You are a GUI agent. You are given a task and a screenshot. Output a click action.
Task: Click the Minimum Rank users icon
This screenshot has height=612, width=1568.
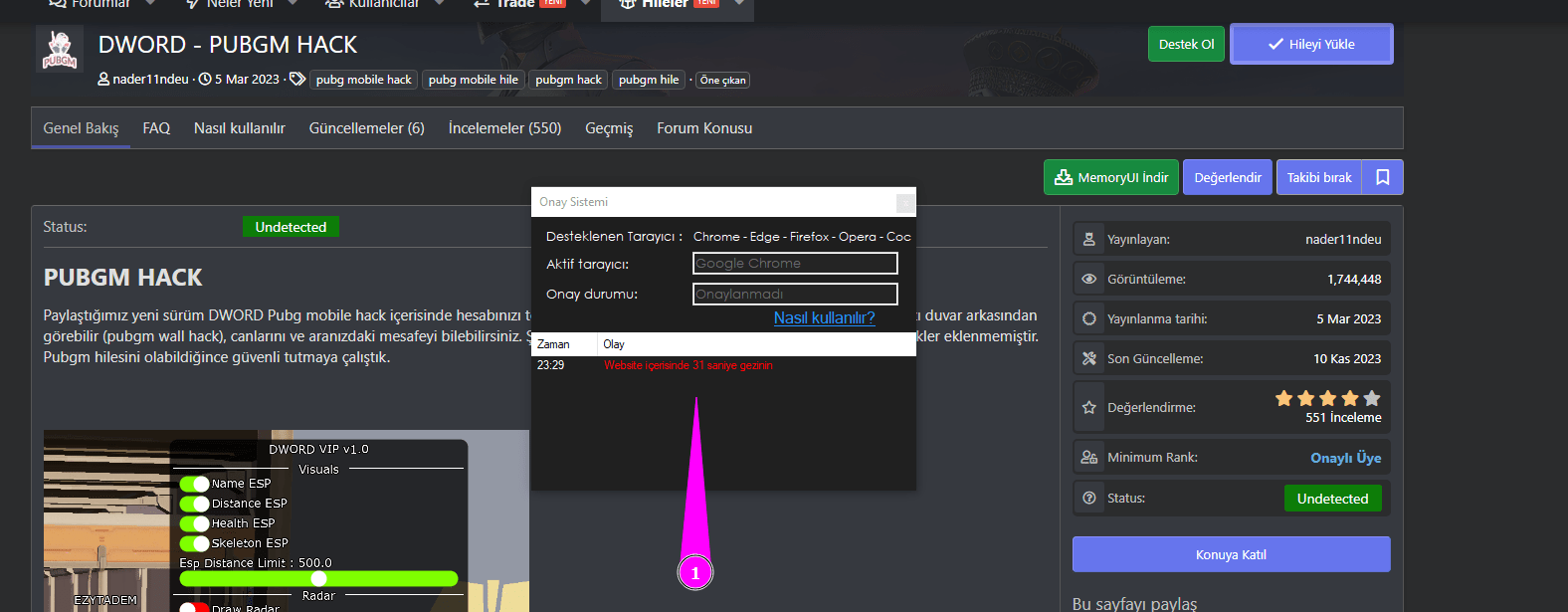click(x=1089, y=457)
